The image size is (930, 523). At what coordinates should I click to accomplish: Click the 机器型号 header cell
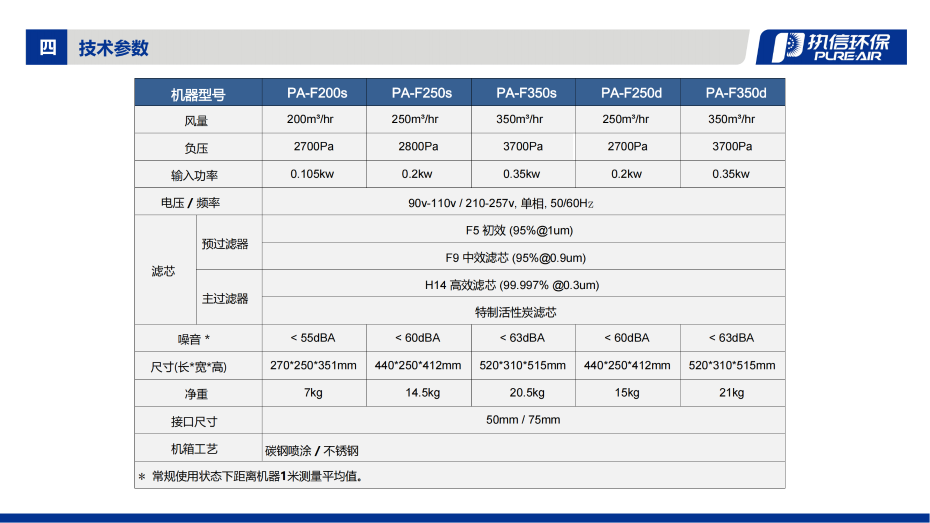point(197,94)
